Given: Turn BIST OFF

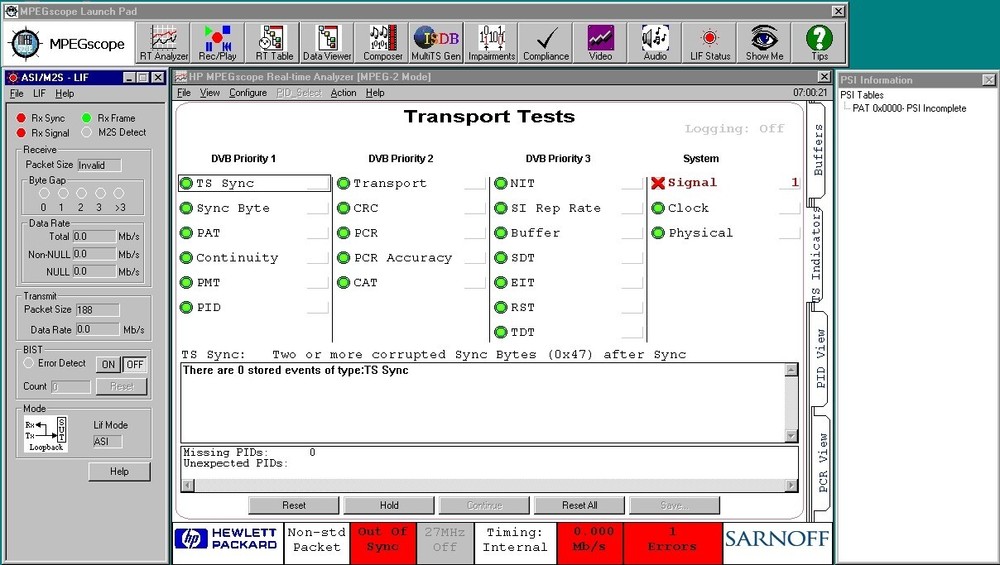Looking at the screenshot, I should click(135, 364).
